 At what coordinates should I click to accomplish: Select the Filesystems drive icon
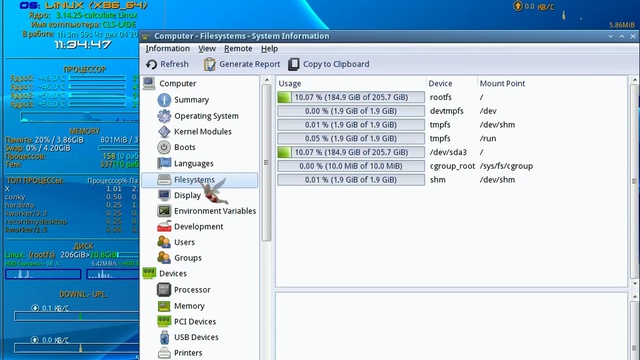(164, 180)
